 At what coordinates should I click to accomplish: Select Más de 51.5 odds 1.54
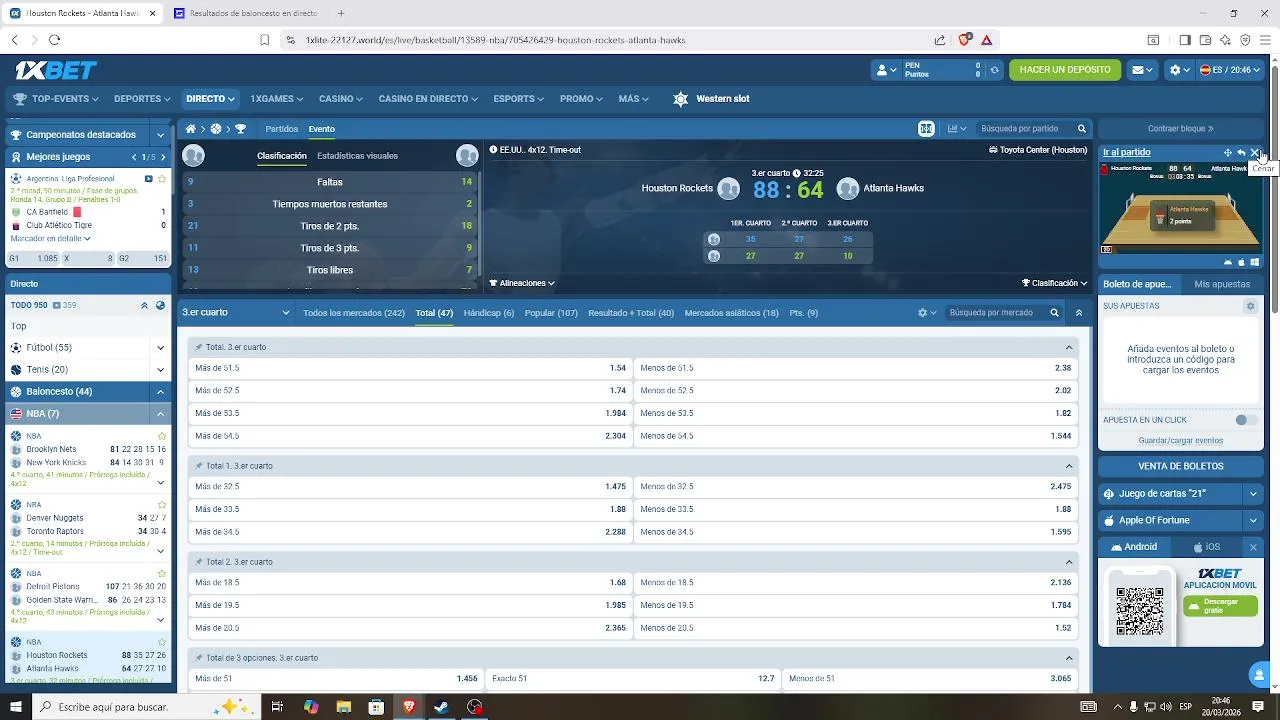tap(411, 368)
